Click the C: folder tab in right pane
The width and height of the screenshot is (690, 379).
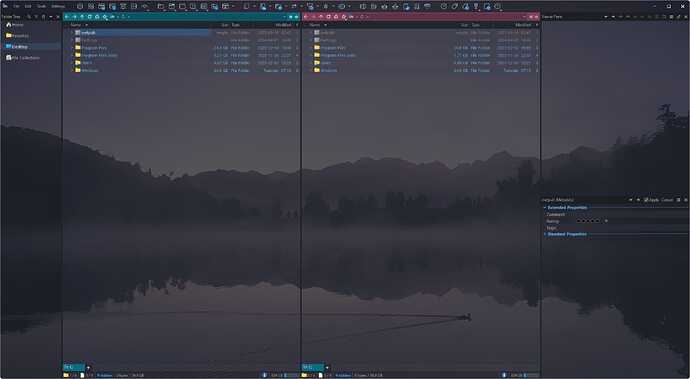313,367
